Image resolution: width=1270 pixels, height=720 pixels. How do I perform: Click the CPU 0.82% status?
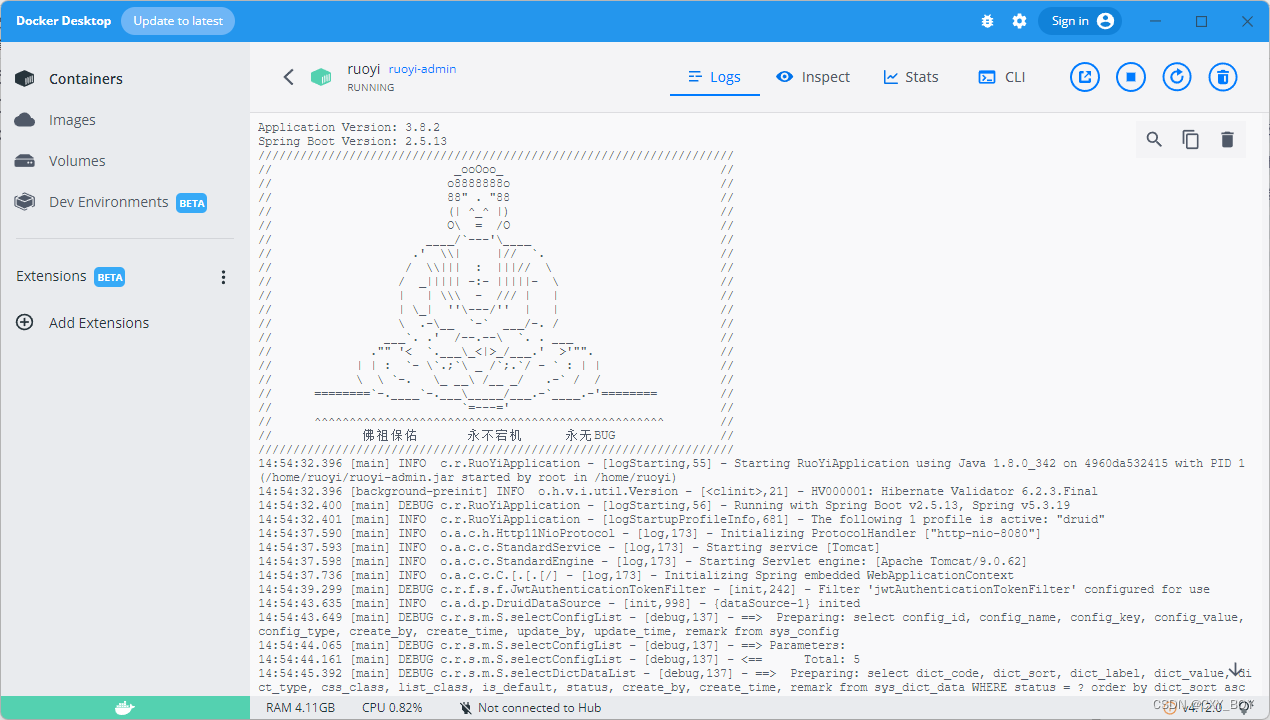(392, 708)
